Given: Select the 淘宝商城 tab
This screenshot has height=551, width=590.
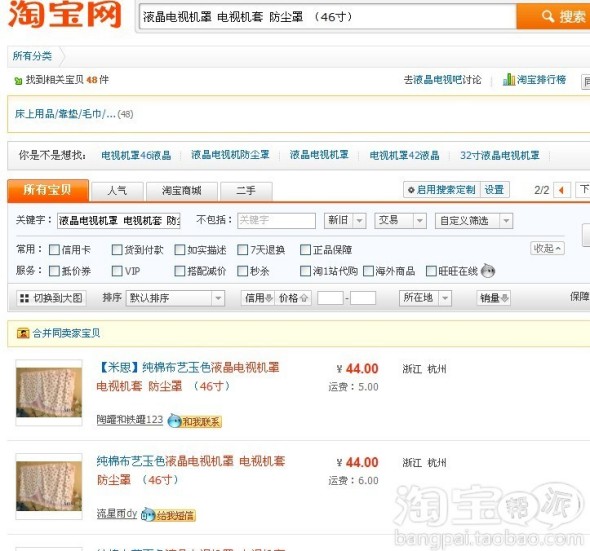Looking at the screenshot, I should click(181, 190).
